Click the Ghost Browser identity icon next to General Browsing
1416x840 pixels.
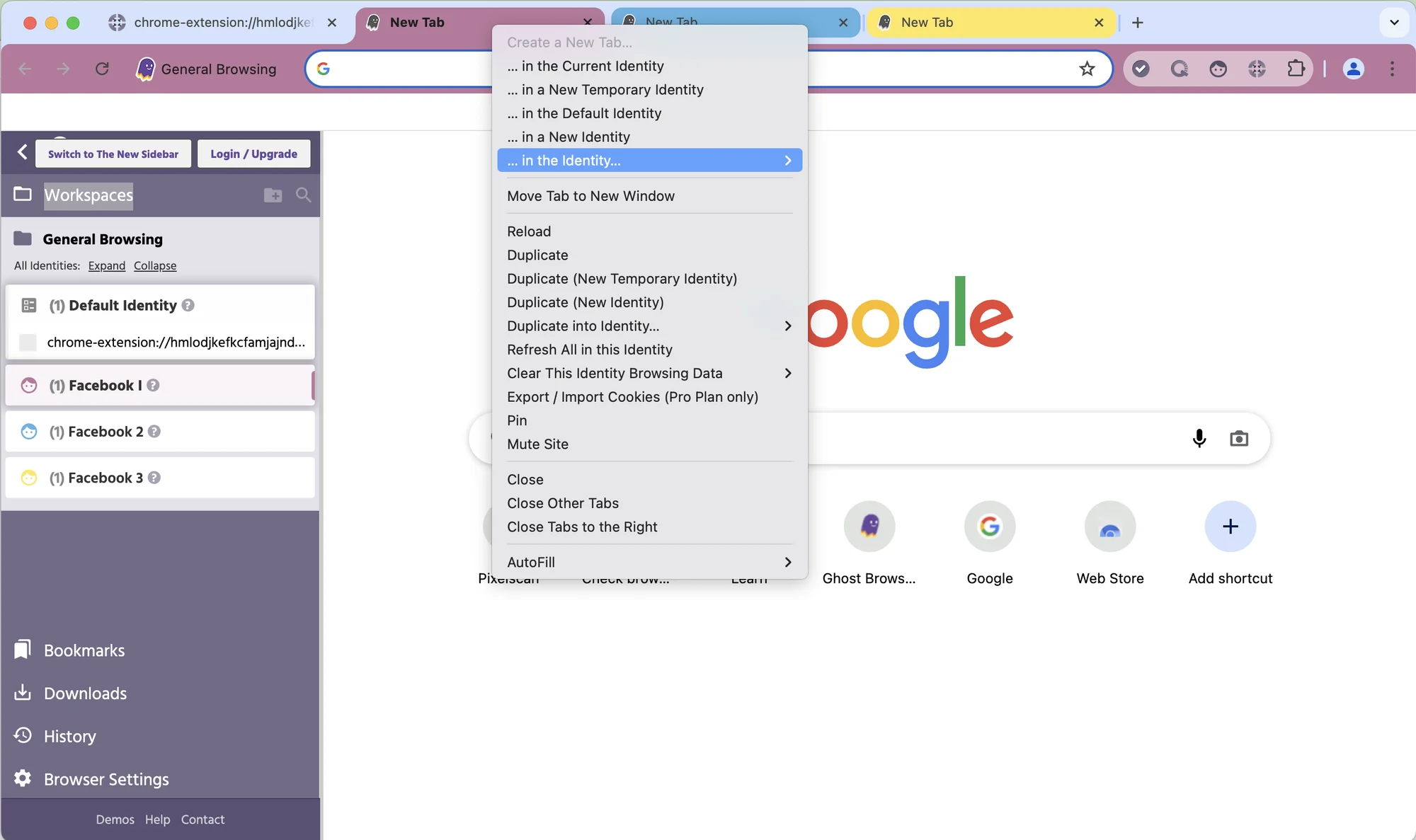tap(145, 69)
